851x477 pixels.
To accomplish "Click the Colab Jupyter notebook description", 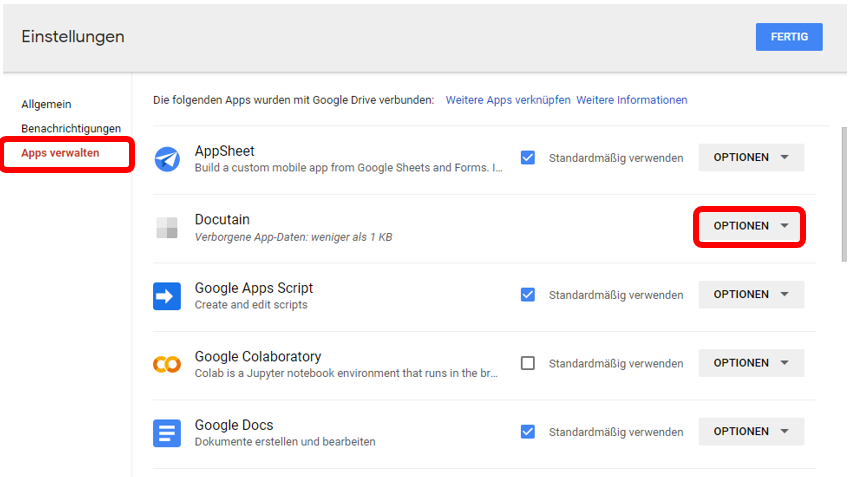I will [x=346, y=373].
